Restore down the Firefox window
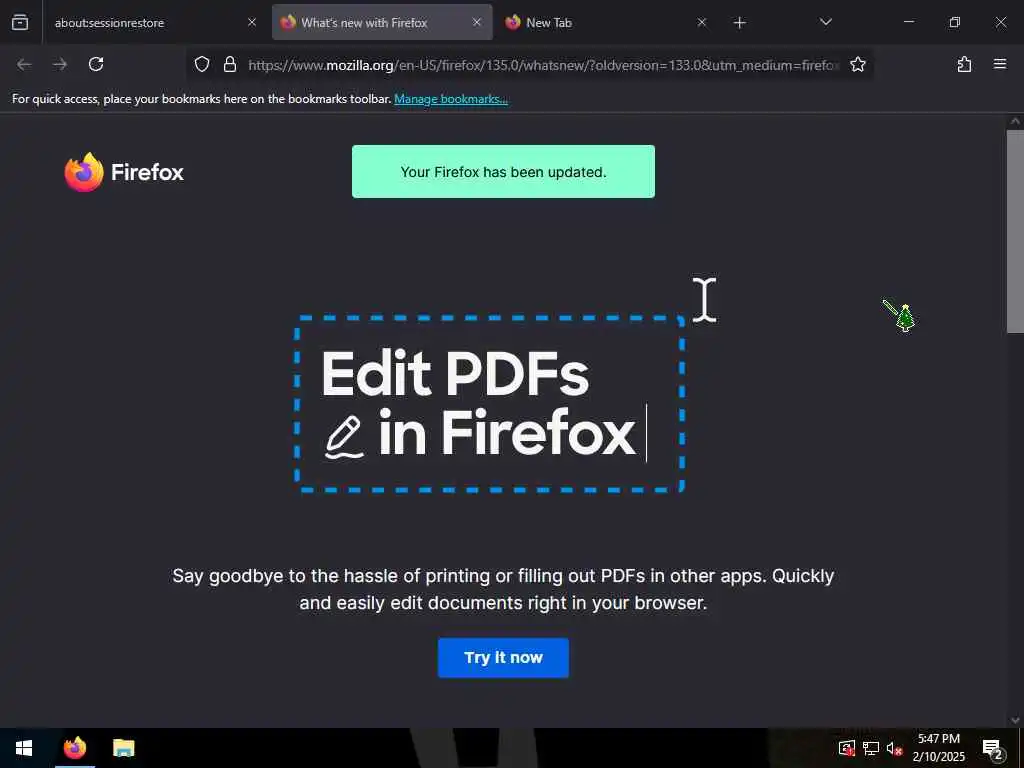The width and height of the screenshot is (1024, 768). (955, 22)
